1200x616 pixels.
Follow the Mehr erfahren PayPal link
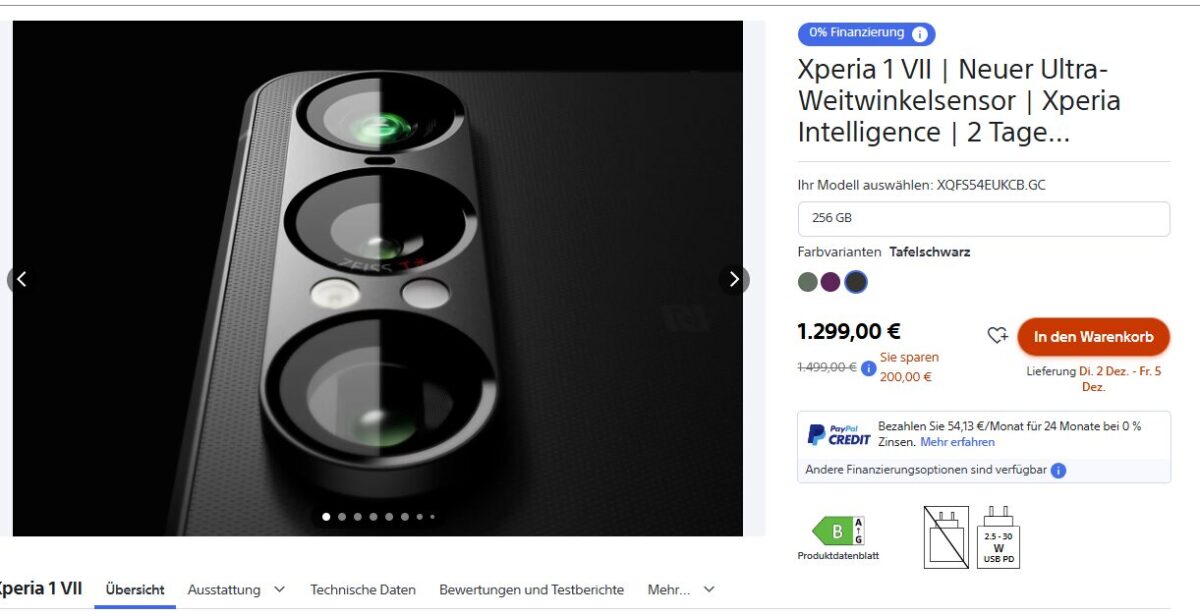tap(957, 442)
